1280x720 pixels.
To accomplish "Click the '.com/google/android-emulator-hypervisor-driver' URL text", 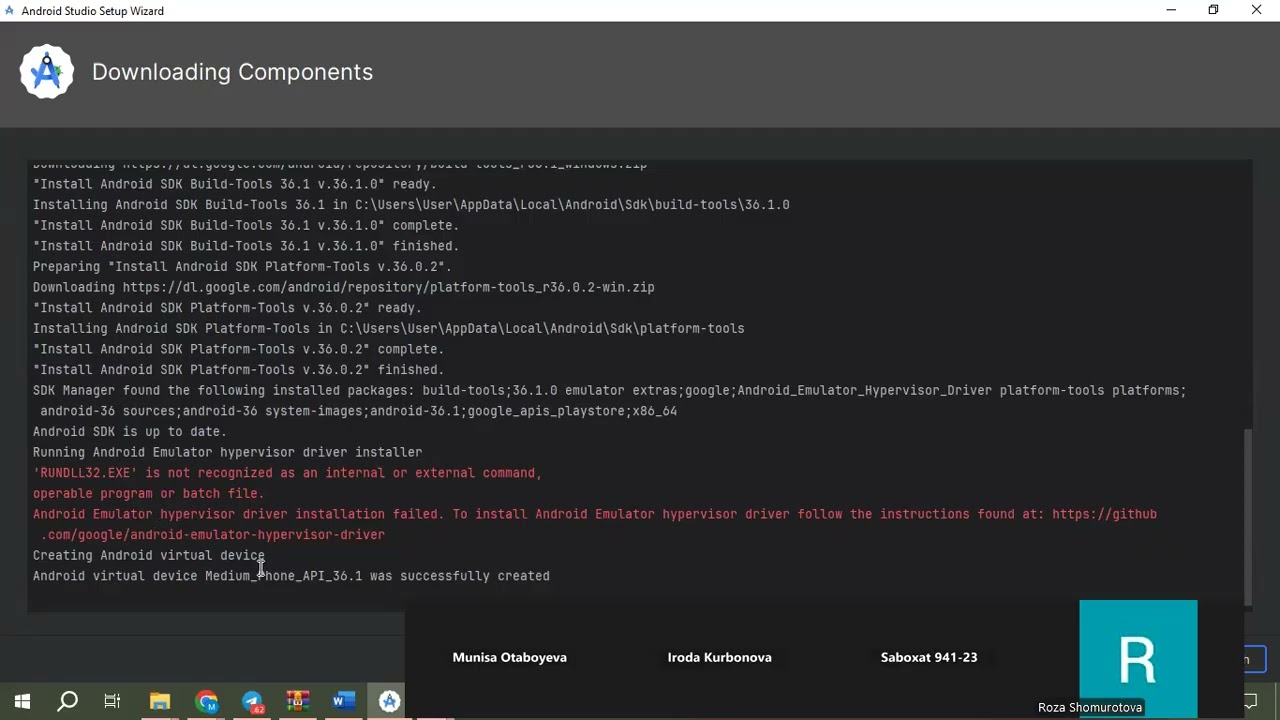I will point(212,535).
